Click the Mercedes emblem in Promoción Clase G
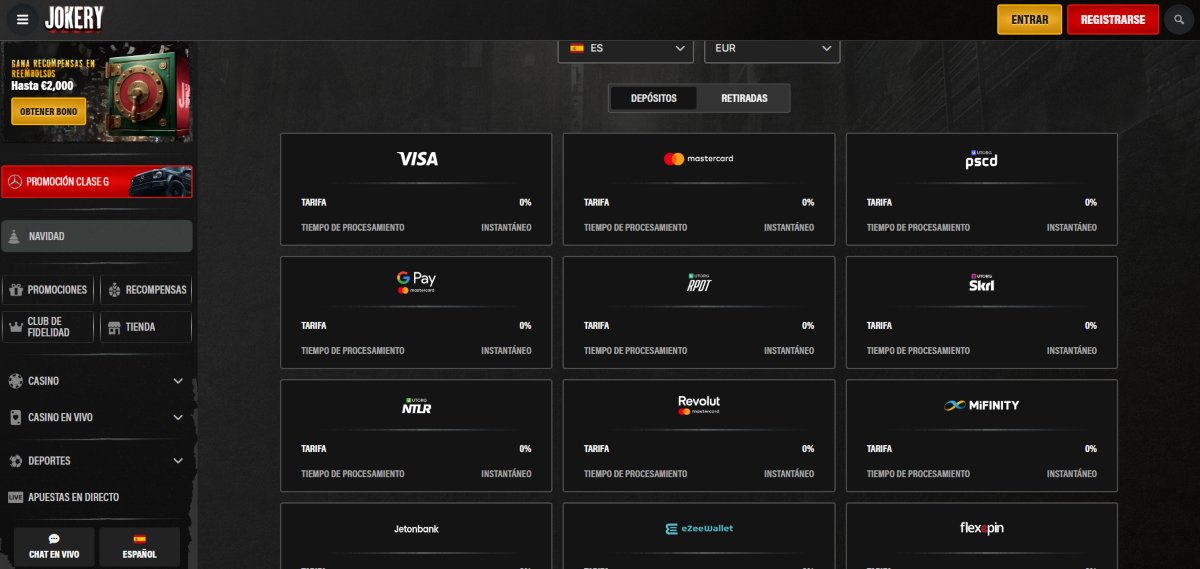 [15, 182]
